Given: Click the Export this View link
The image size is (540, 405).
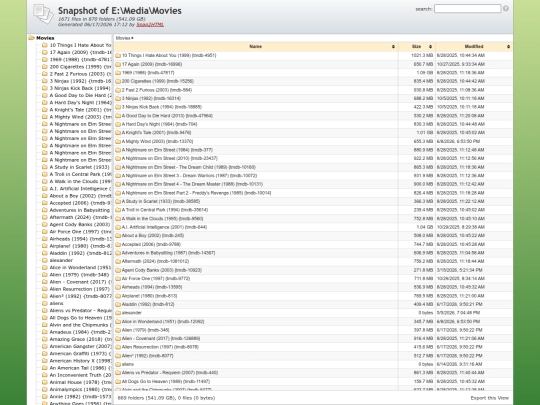Looking at the screenshot, I should click(489, 398).
